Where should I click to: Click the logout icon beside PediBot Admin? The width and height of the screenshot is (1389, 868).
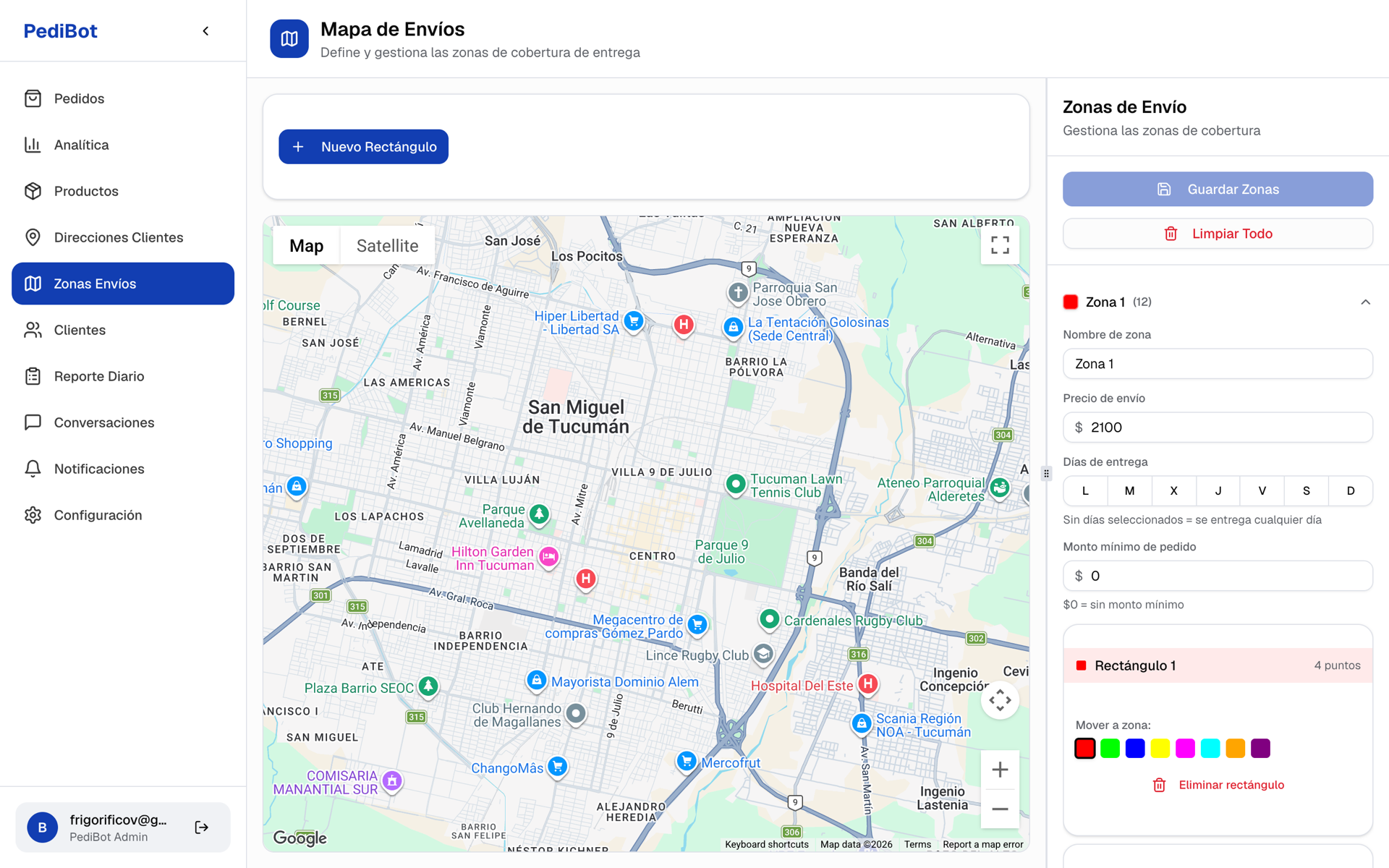[x=202, y=827]
